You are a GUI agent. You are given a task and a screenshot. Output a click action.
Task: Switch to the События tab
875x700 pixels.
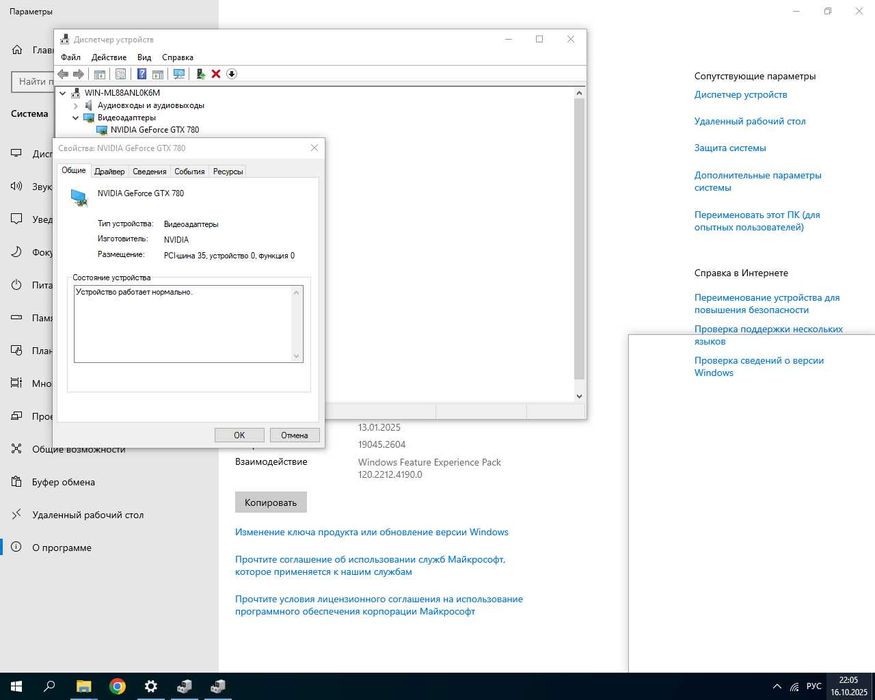coord(189,171)
